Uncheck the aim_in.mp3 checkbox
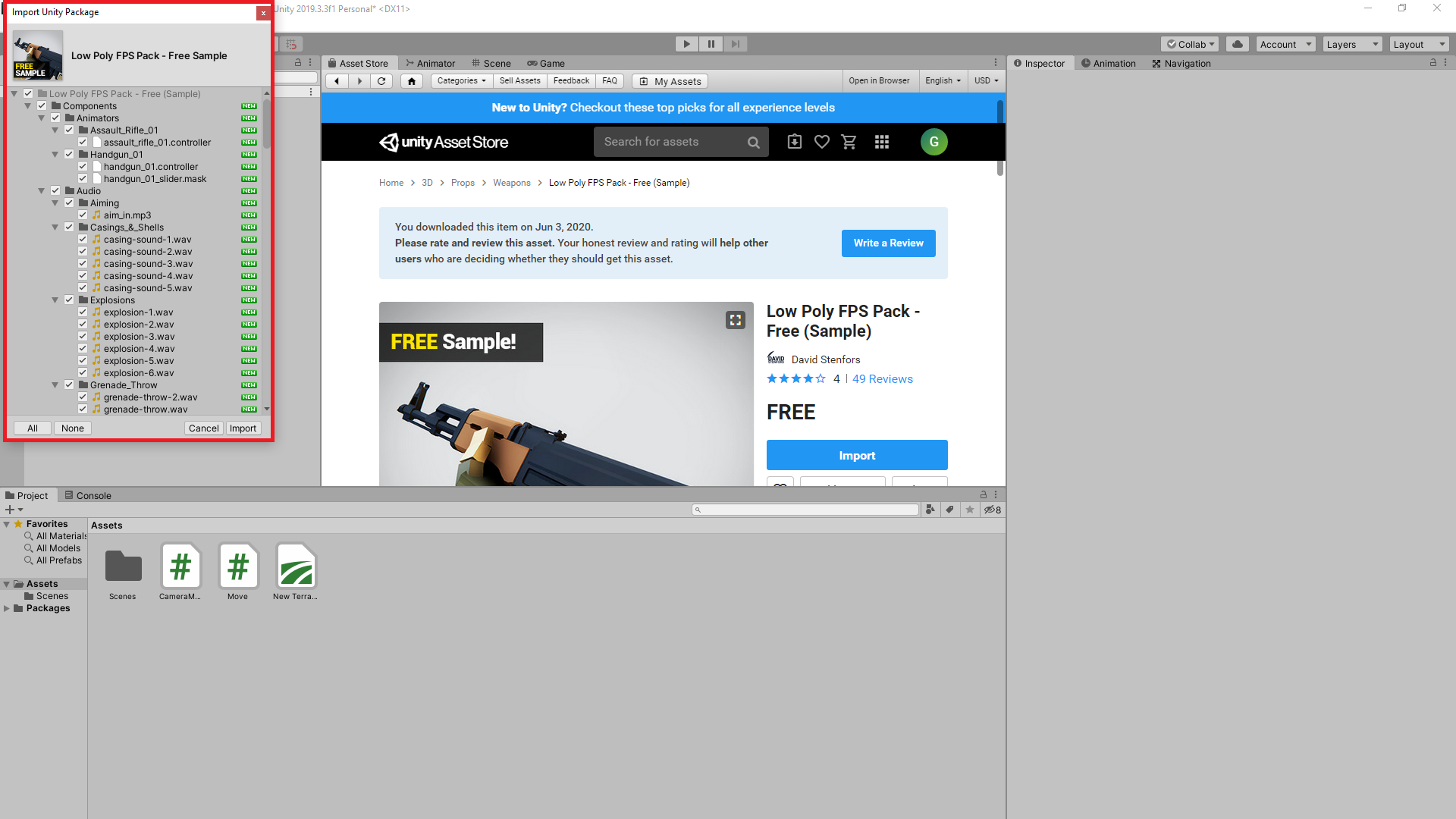Image resolution: width=1456 pixels, height=819 pixels. (83, 215)
